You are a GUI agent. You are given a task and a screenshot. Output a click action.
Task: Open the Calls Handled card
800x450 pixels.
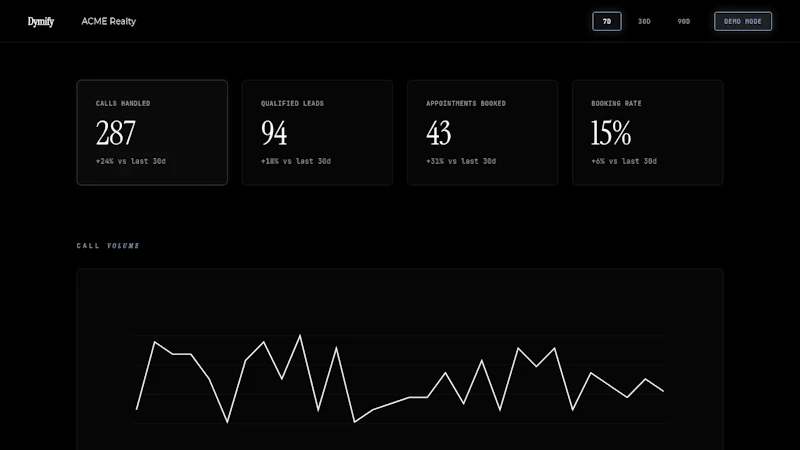152,132
